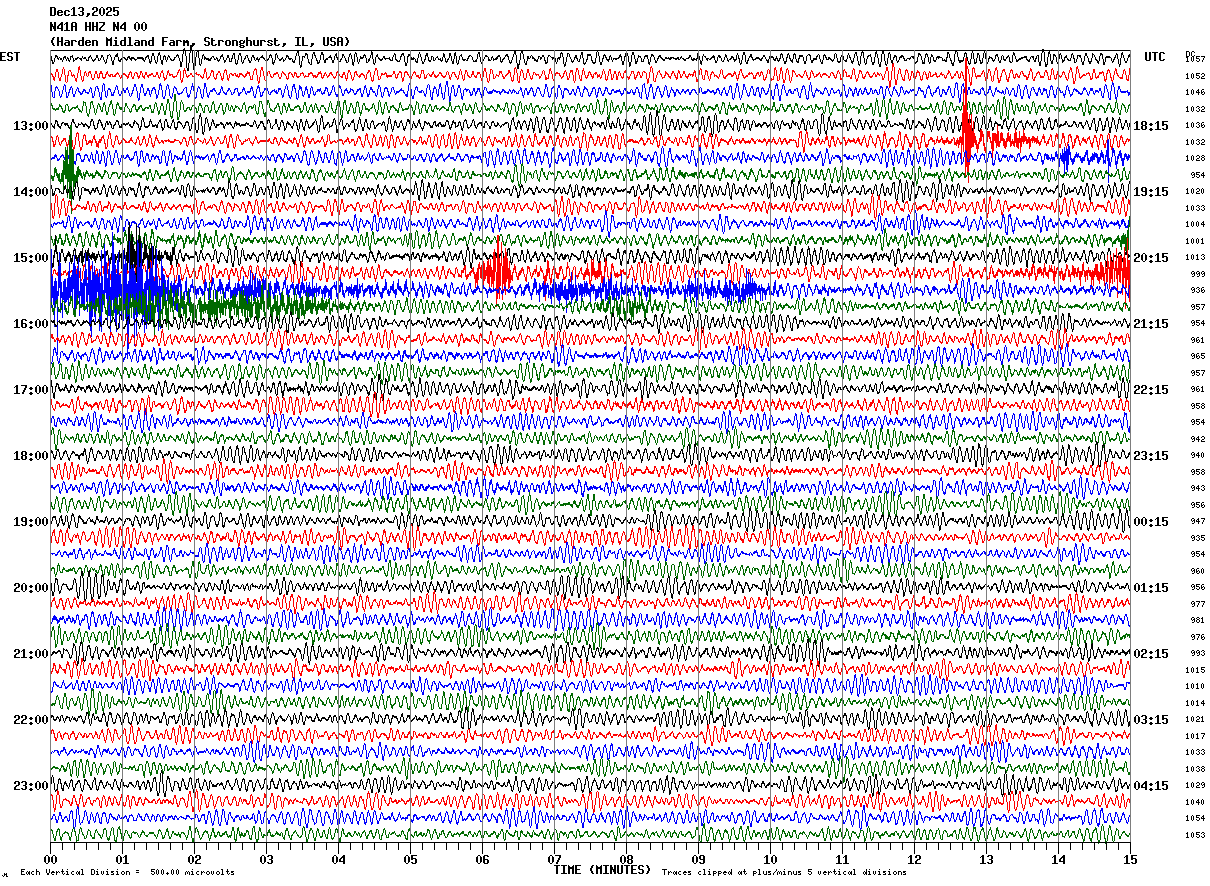This screenshot has height=886, width=1210.
Task: Click the DC offset value 1013
Action: [1195, 257]
